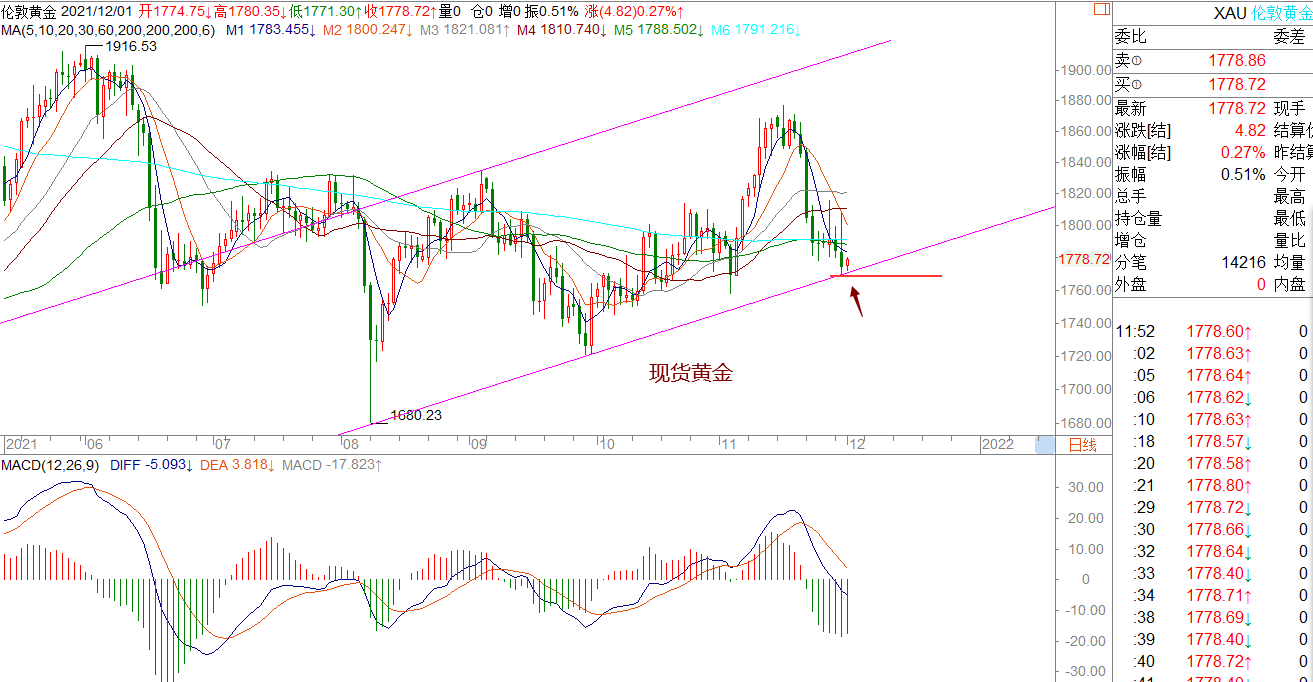Click the 08 month marker on the time axis

351,445
